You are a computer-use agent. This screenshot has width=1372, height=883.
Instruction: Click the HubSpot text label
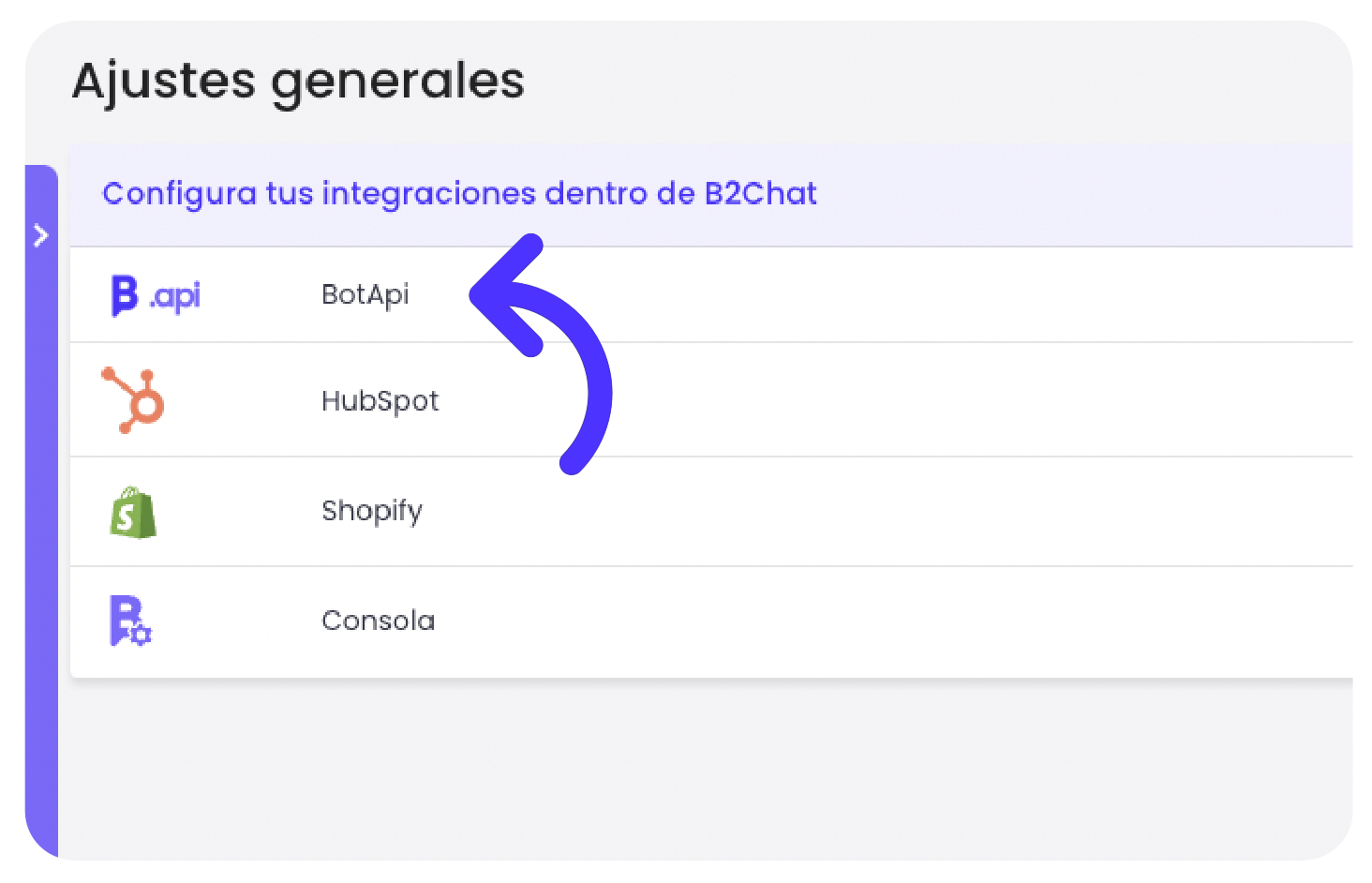tap(380, 401)
